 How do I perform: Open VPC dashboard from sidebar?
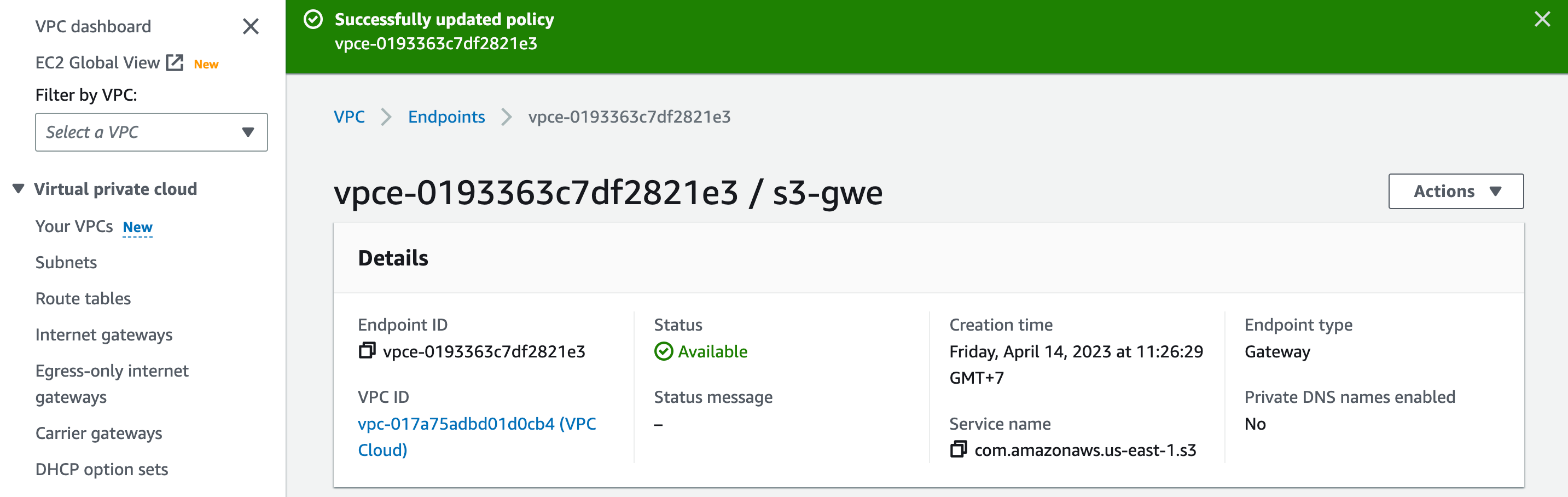coord(93,27)
